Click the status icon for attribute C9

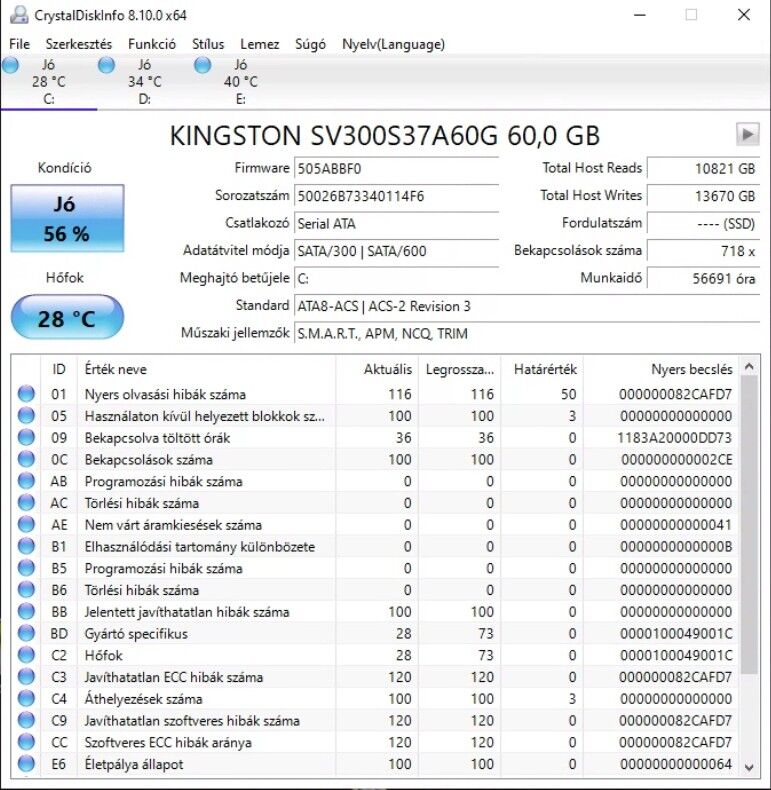[x=26, y=720]
